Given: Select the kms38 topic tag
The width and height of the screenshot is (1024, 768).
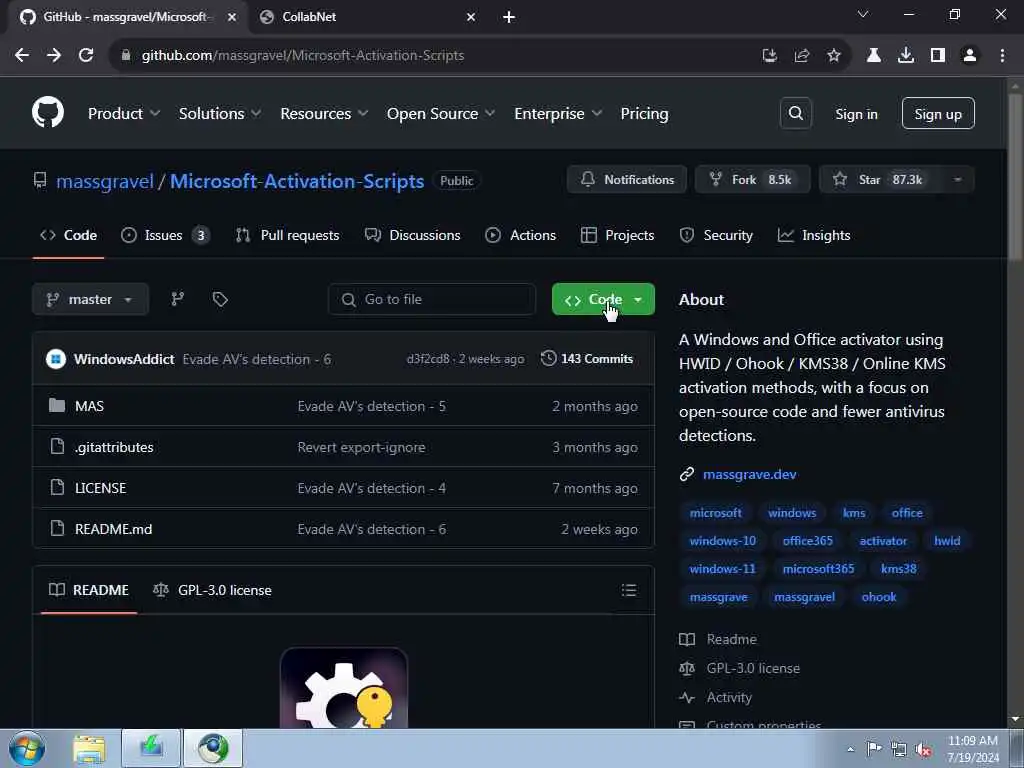Looking at the screenshot, I should [x=898, y=569].
